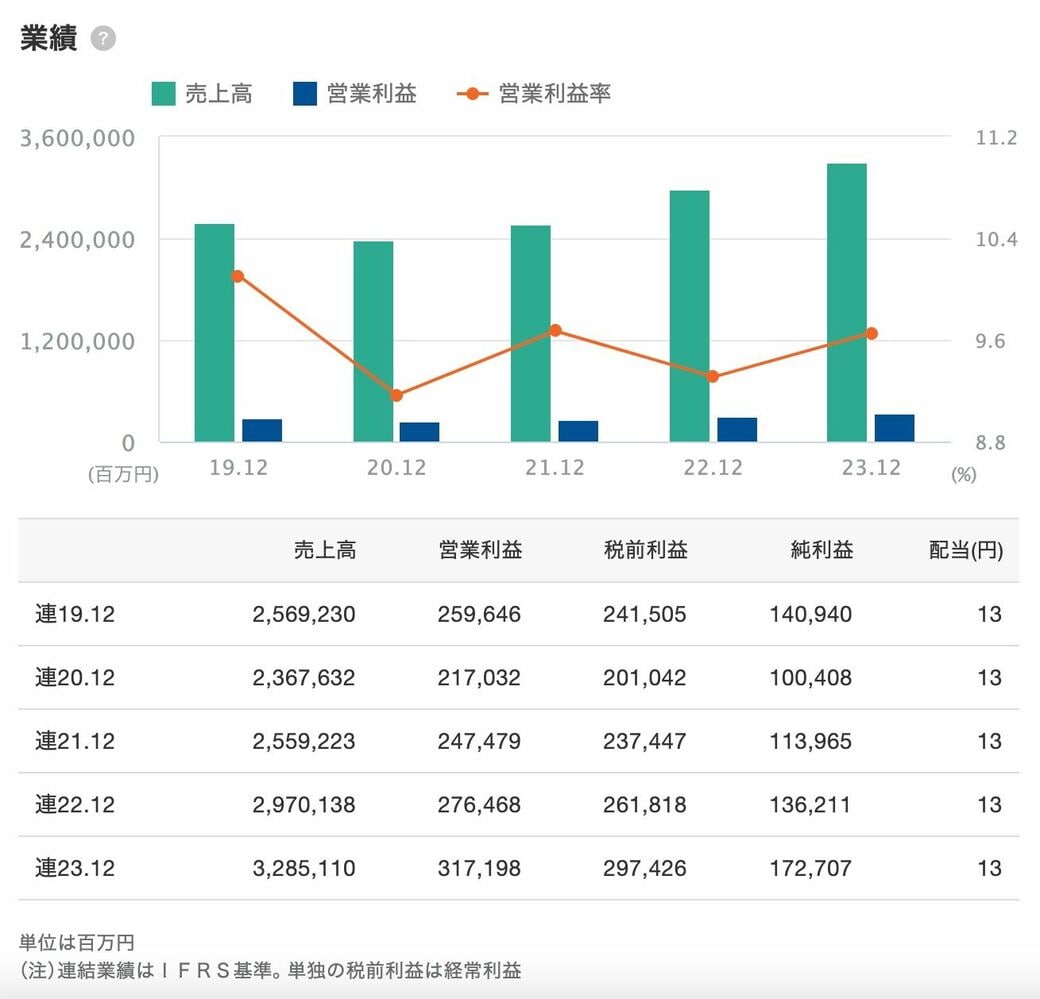Select the green 売上高 bar for 19.12

[x=214, y=333]
